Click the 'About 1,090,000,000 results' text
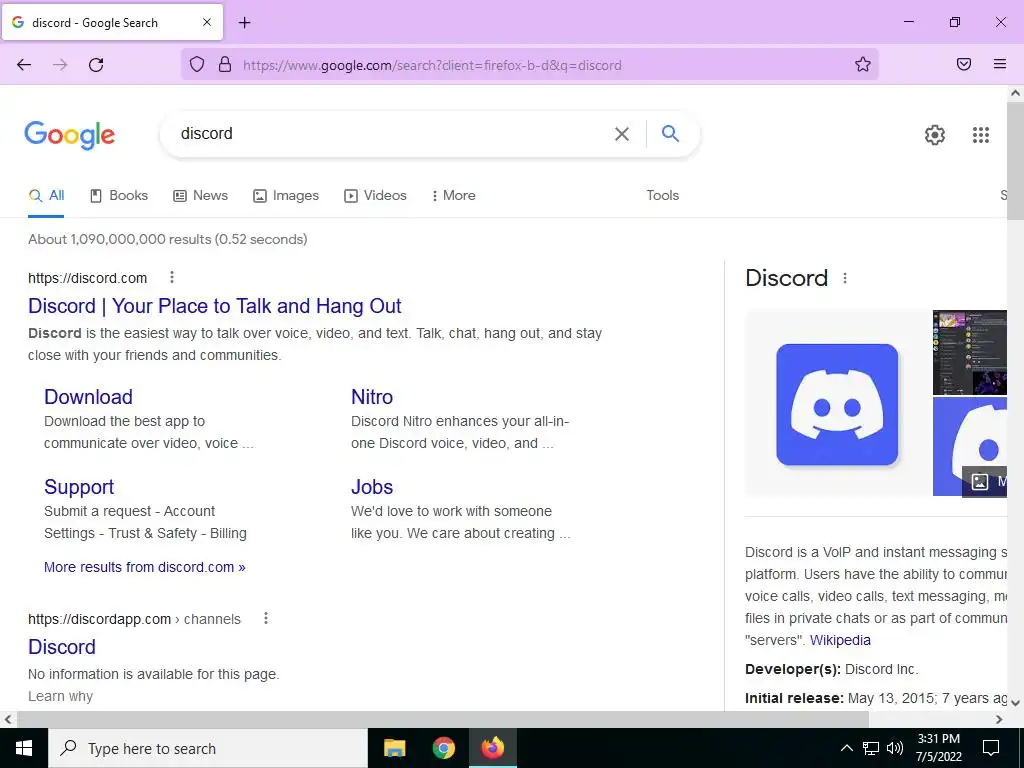Screen dimensions: 1024x768 (x=167, y=239)
